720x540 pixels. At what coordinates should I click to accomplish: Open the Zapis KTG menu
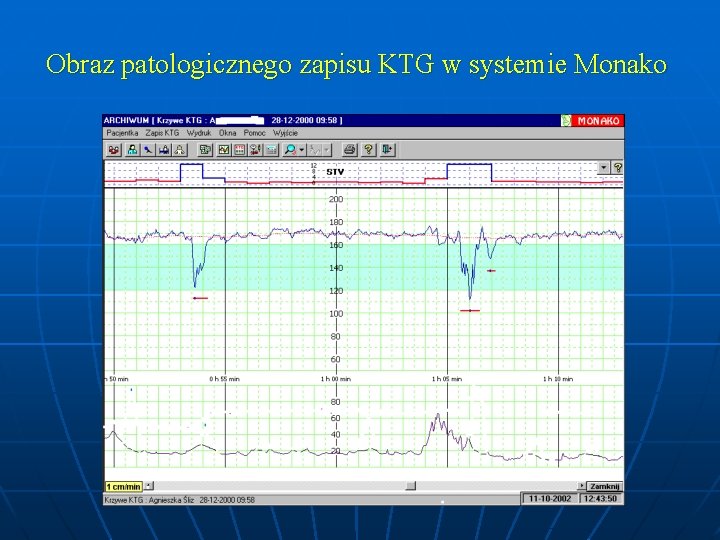click(163, 133)
